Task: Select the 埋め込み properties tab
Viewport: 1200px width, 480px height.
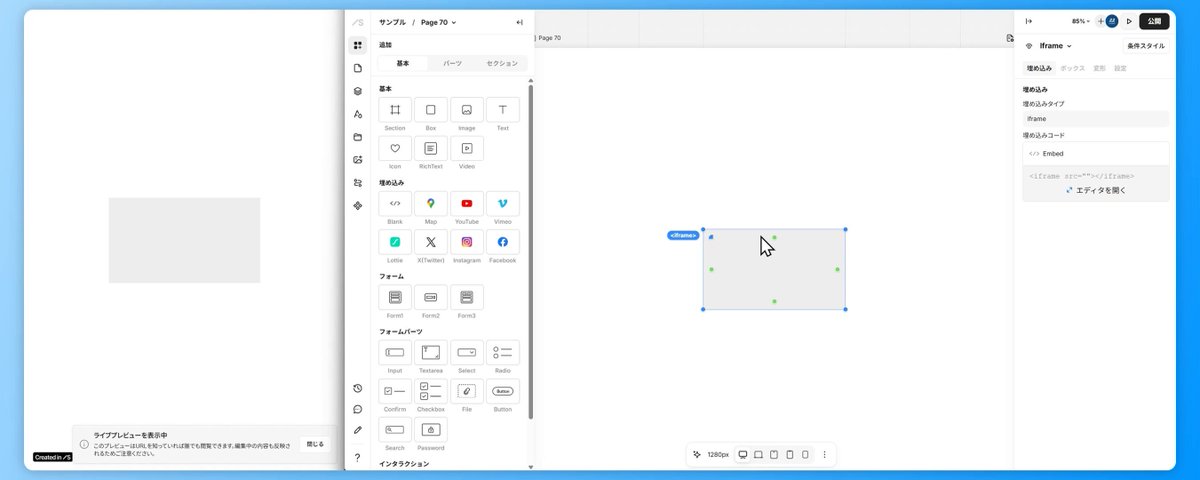Action: point(1039,68)
